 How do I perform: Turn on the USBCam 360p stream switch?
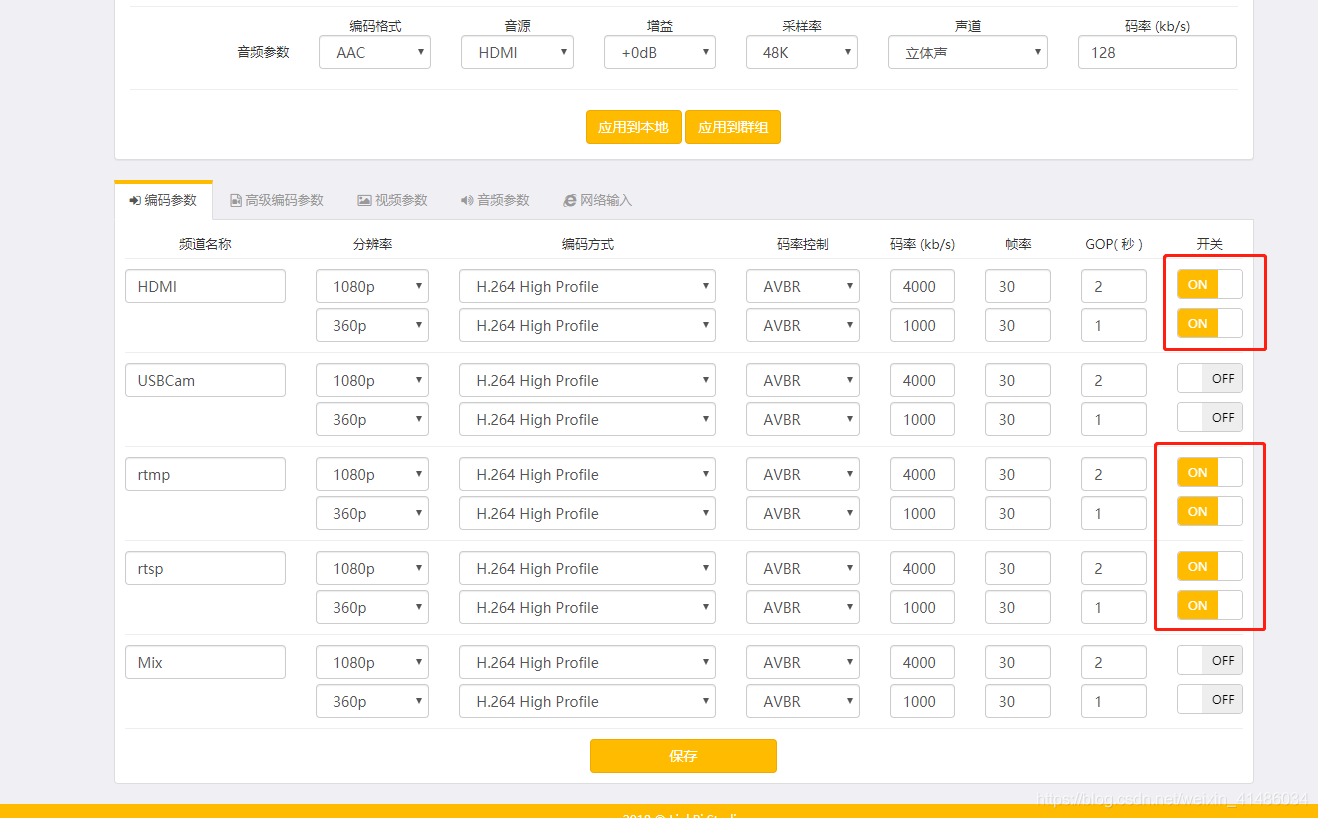[1210, 417]
